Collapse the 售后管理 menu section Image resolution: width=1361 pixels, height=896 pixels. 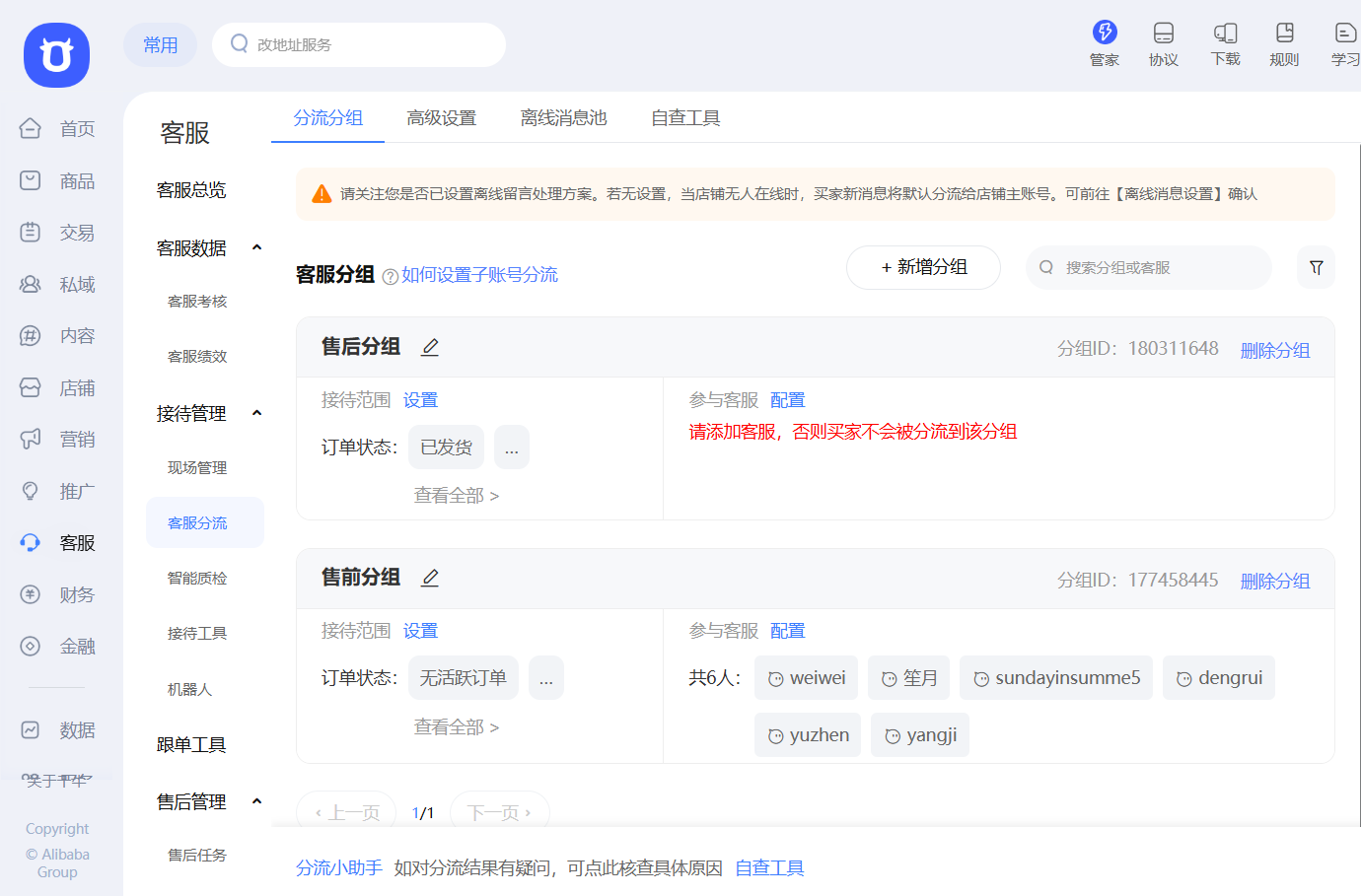click(257, 801)
